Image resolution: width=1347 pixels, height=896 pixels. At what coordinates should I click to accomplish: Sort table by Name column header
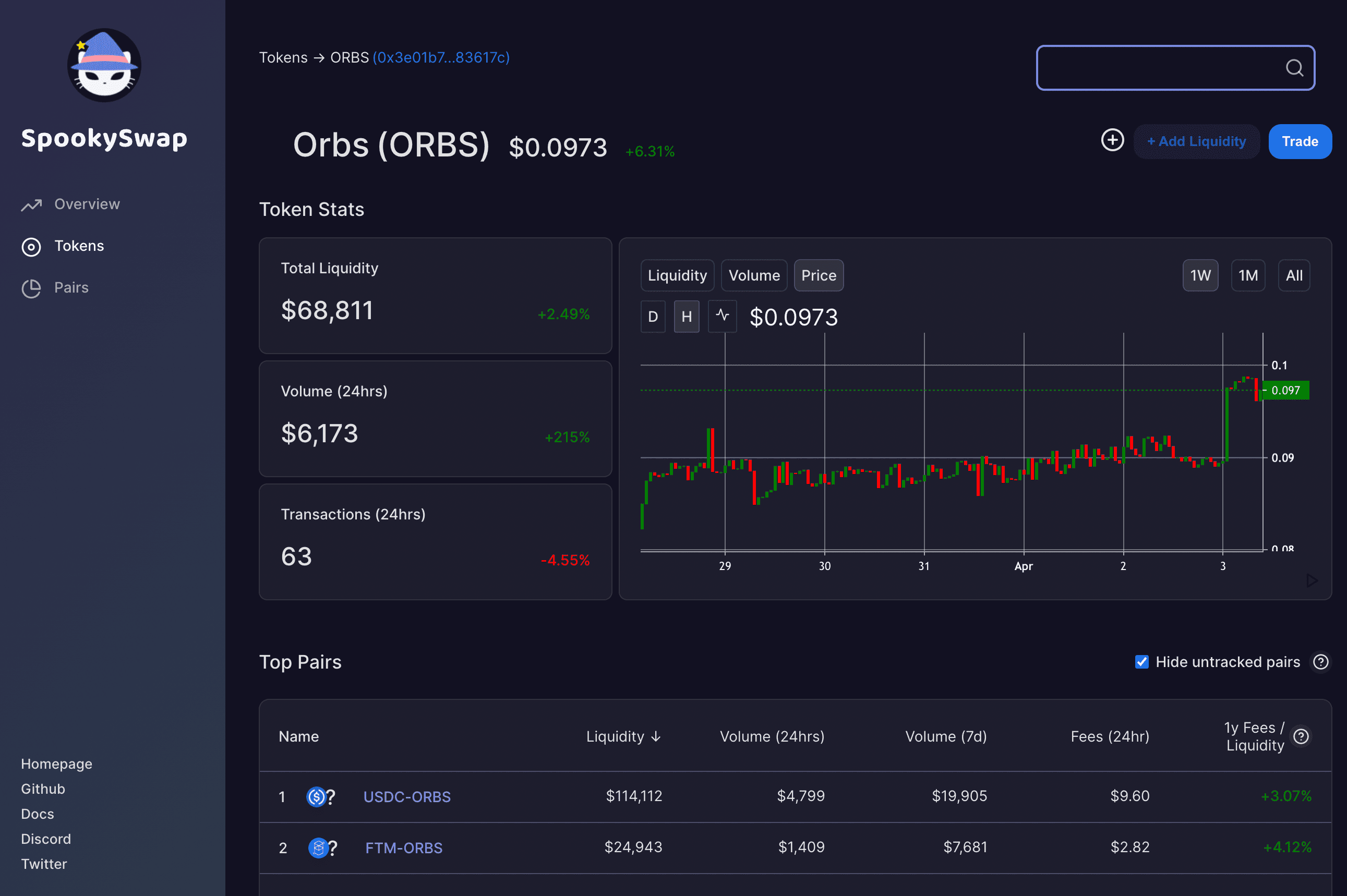299,736
